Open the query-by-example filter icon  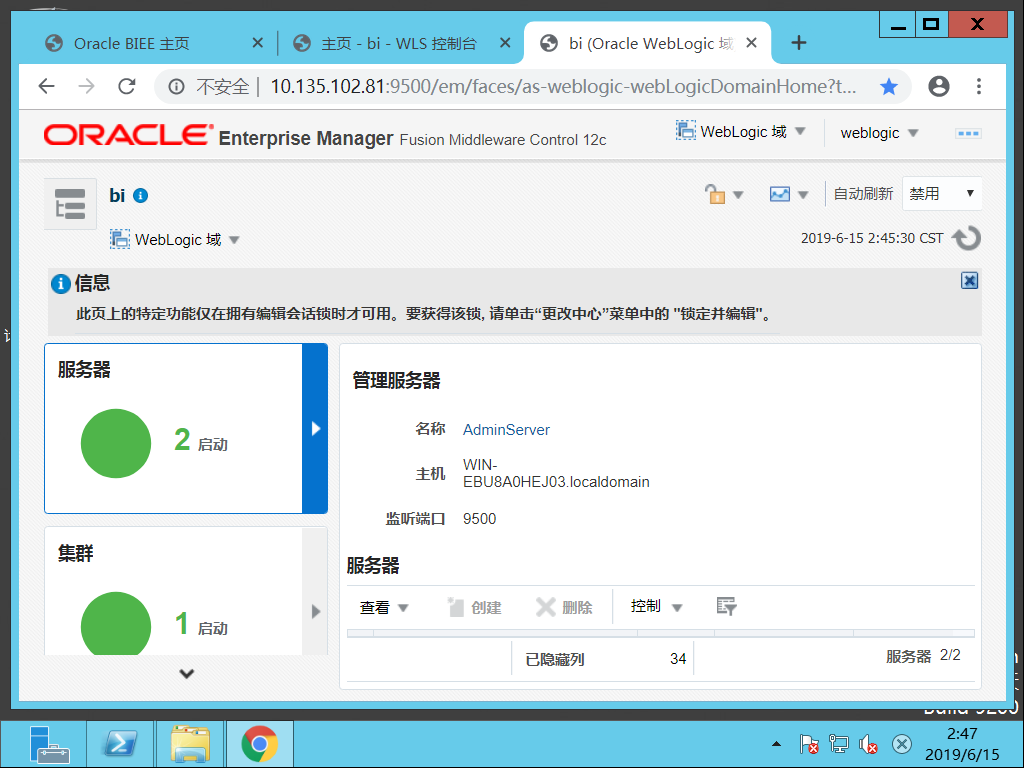[725, 606]
